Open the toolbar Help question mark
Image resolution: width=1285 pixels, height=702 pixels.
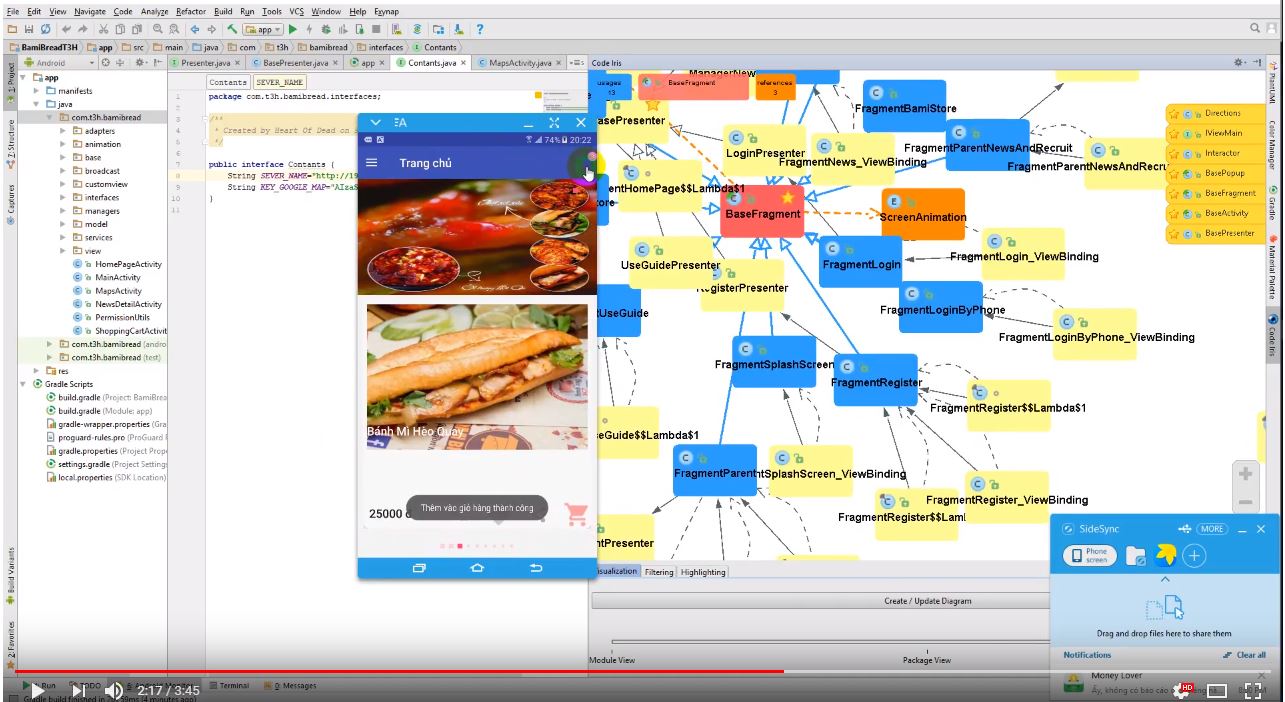tap(479, 29)
